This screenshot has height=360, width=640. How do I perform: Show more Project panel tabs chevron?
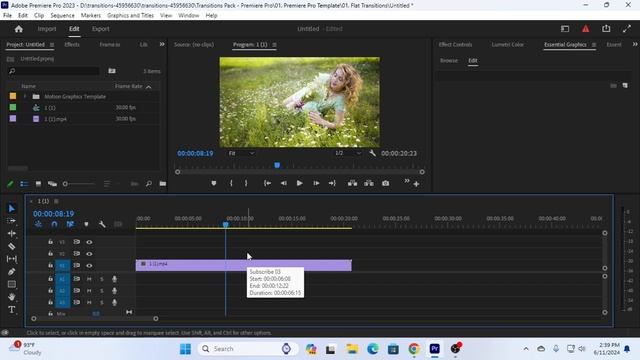[162, 44]
